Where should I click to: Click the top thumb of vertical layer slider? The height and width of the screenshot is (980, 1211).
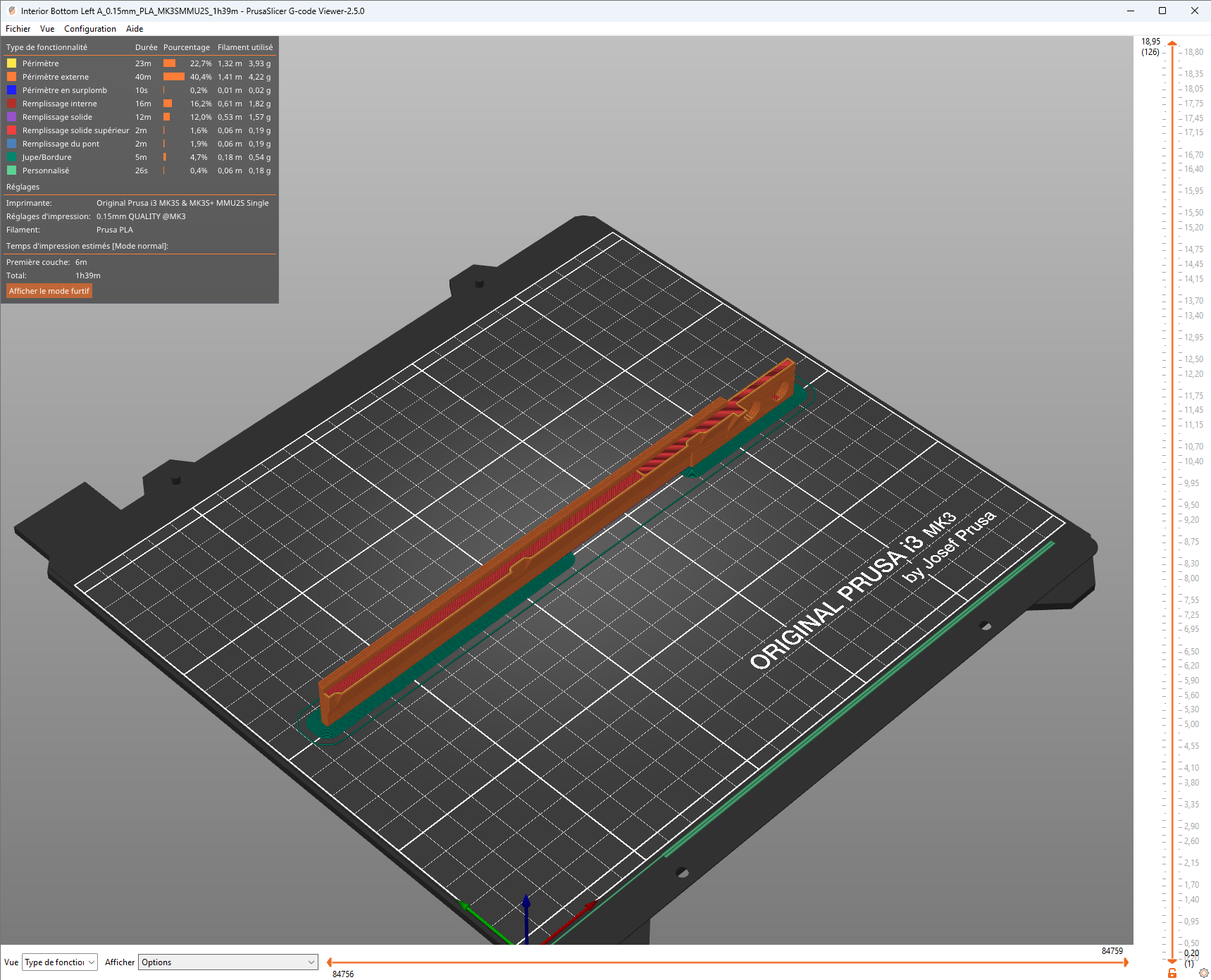[x=1172, y=44]
